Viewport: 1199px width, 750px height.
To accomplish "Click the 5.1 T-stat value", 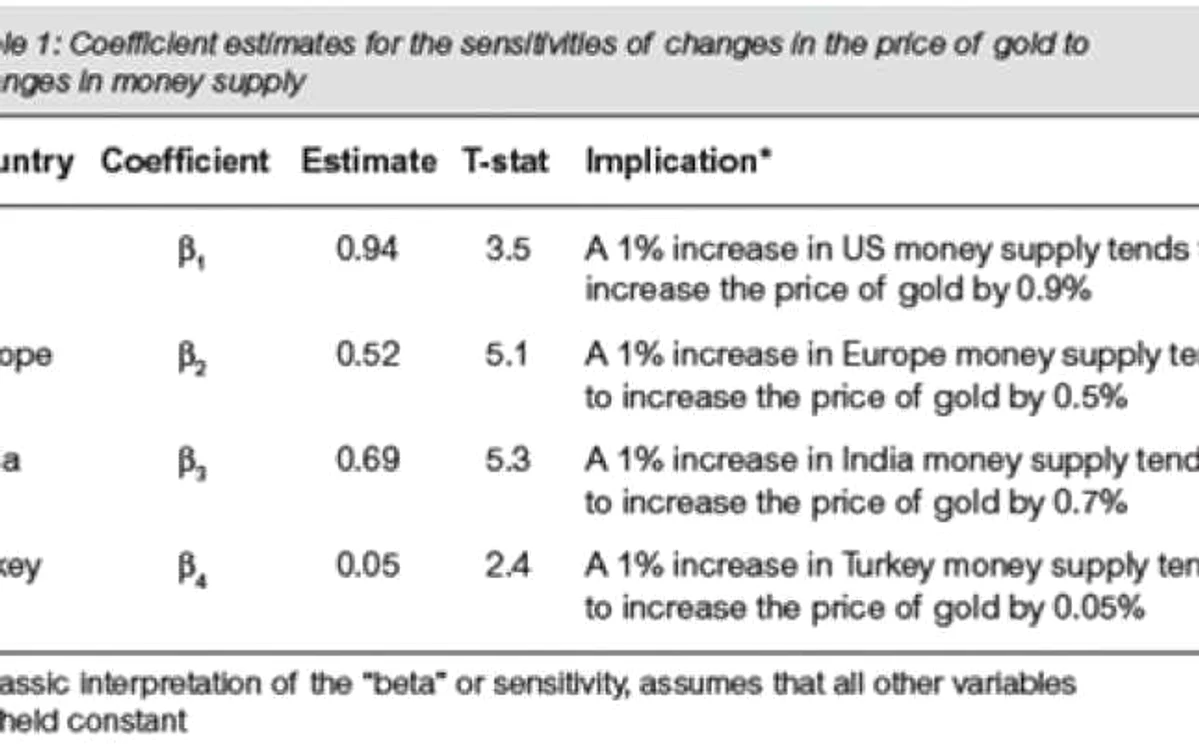I will pos(506,355).
